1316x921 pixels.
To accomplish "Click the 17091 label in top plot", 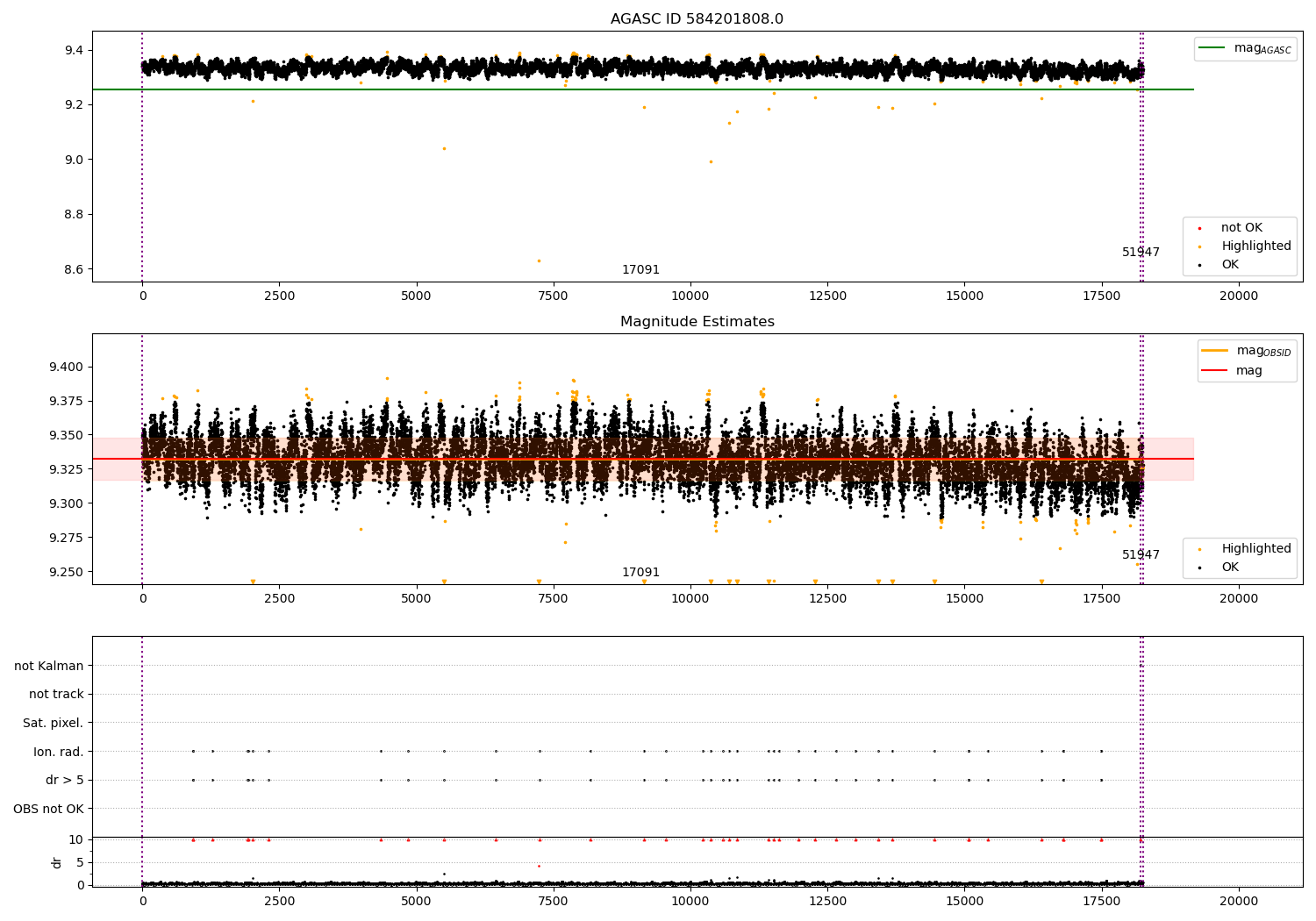I will click(x=640, y=270).
